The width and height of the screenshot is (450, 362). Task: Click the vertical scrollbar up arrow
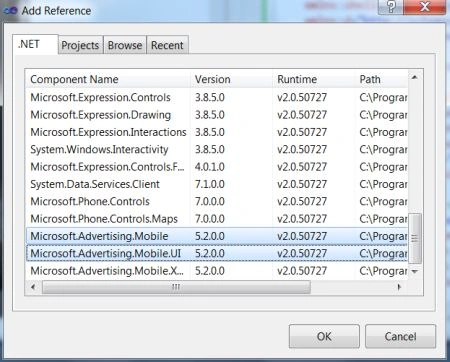click(415, 77)
